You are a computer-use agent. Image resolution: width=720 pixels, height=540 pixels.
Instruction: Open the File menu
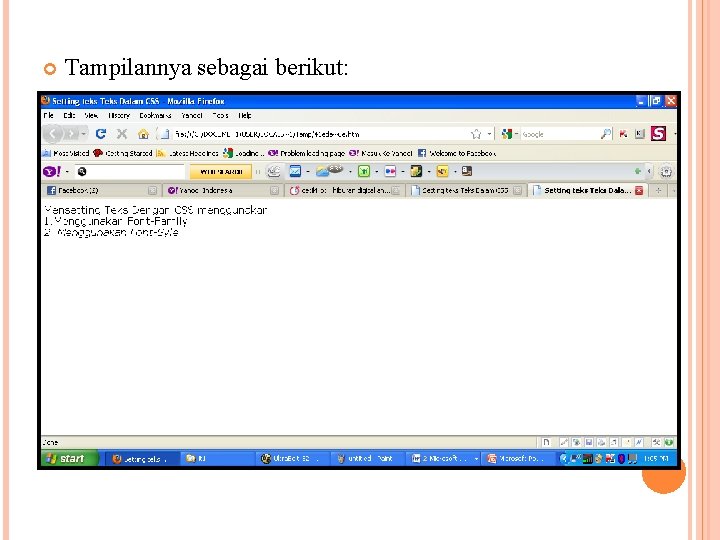tap(48, 115)
